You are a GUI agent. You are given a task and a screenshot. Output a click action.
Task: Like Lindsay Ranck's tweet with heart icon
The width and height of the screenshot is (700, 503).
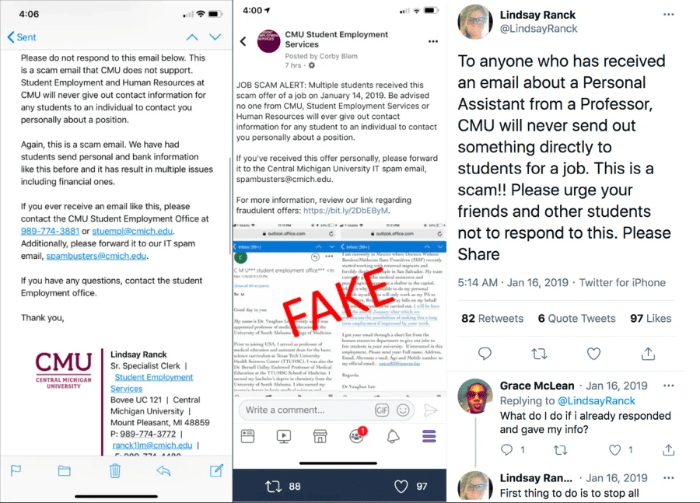pyautogui.click(x=593, y=353)
